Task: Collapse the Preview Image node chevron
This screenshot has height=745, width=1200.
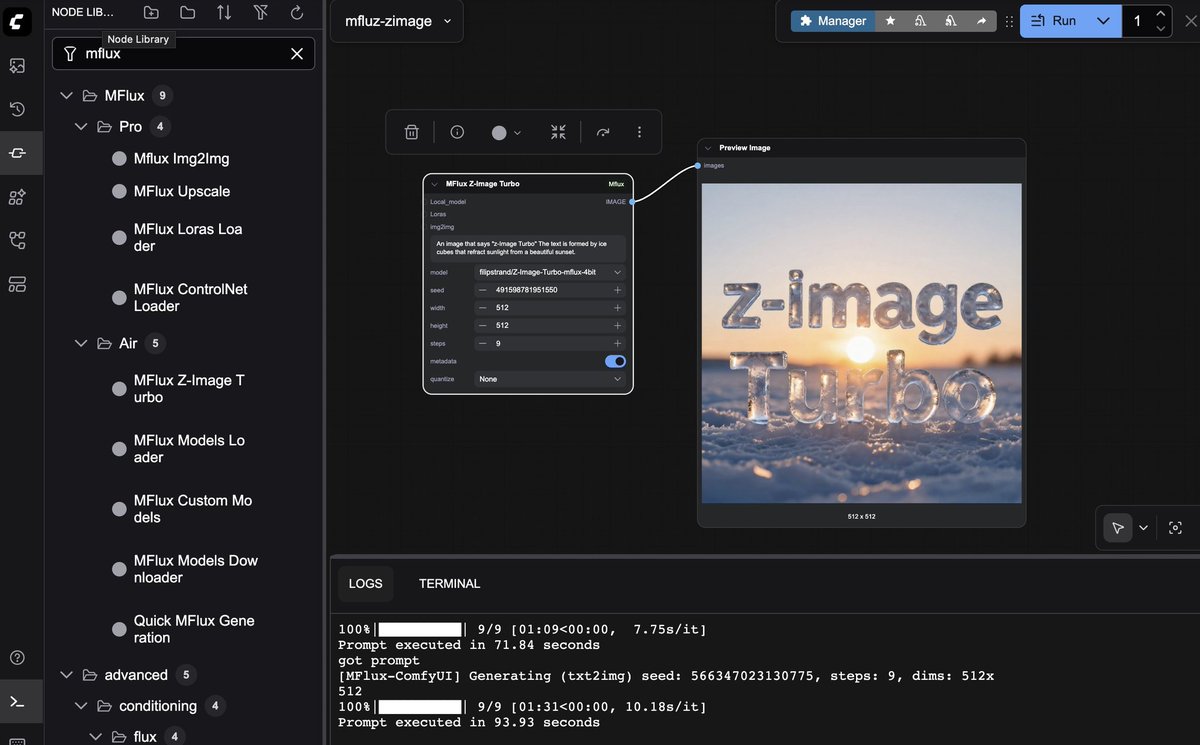Action: coord(707,148)
